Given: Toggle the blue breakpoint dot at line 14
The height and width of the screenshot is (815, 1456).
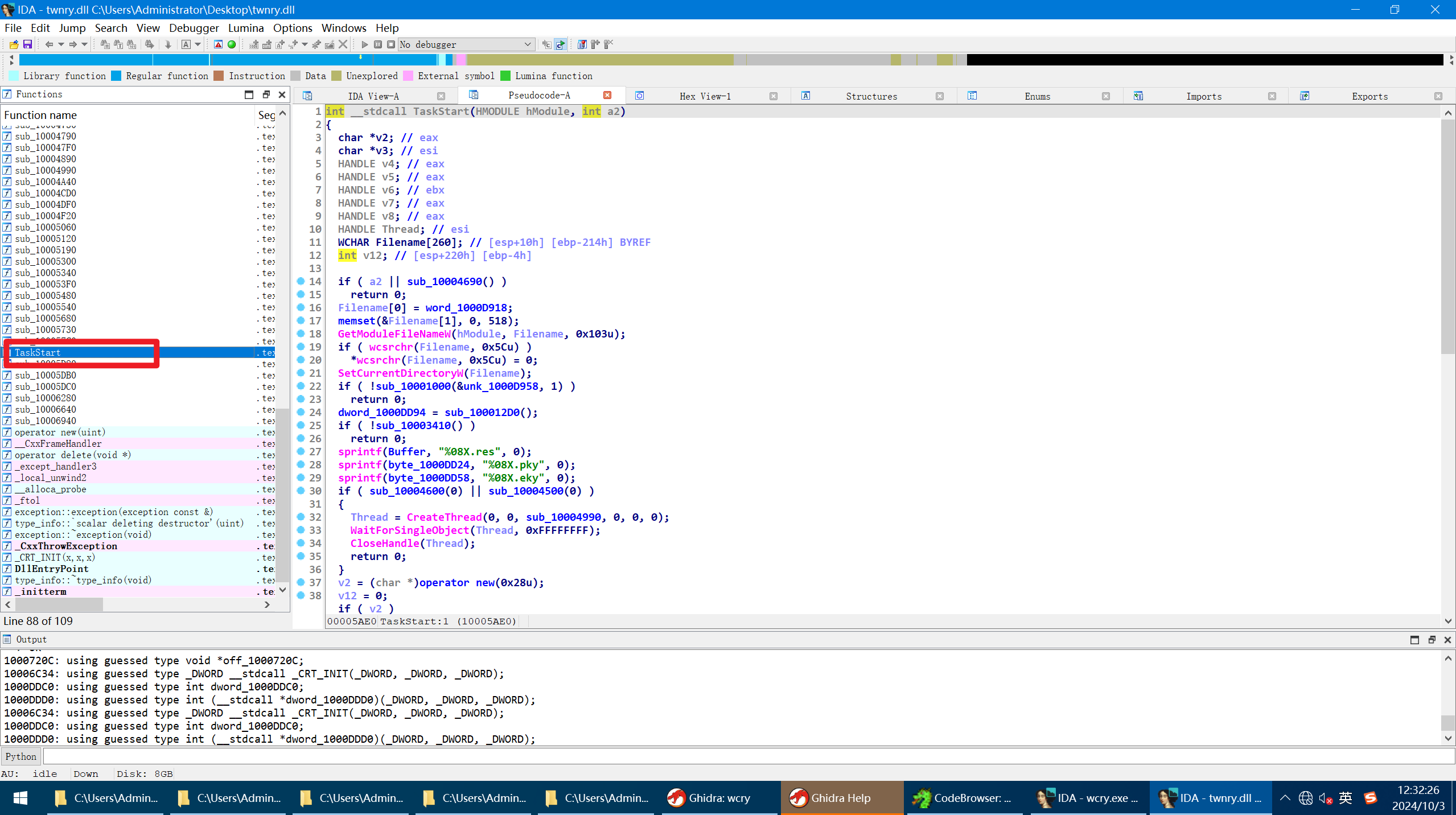Looking at the screenshot, I should coord(301,281).
